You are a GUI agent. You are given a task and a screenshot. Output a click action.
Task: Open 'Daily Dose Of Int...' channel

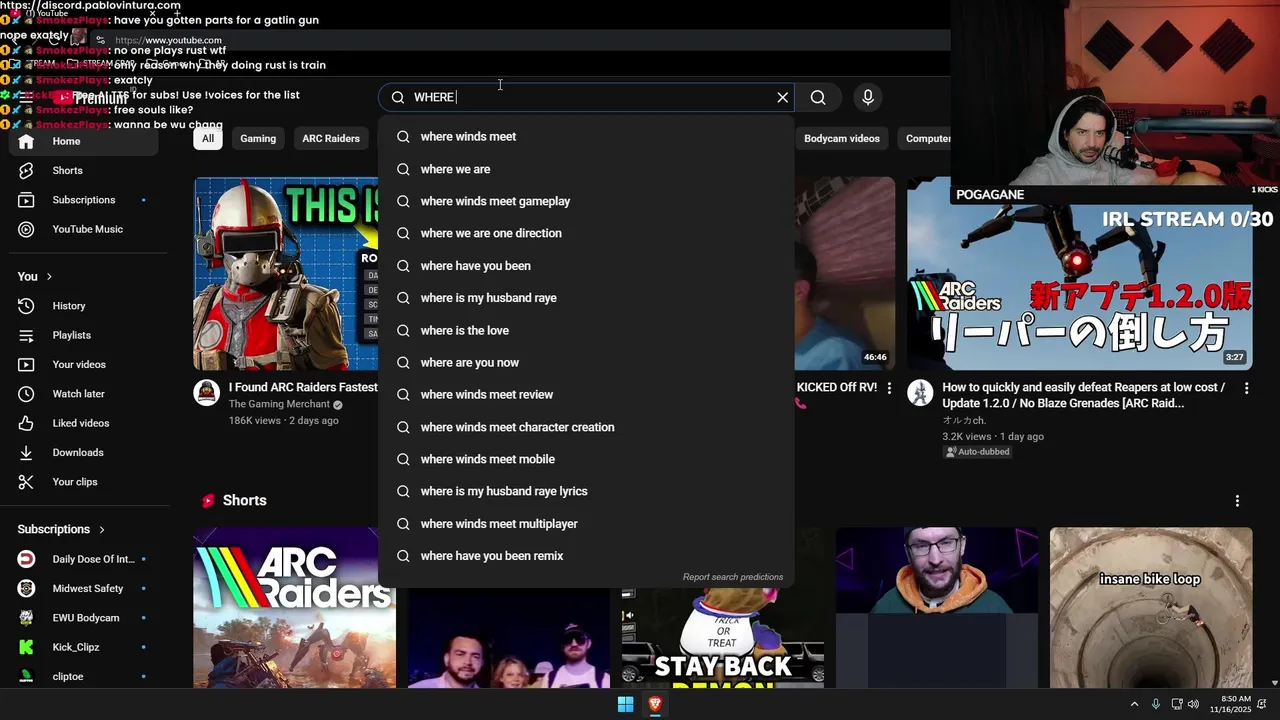tap(84, 559)
